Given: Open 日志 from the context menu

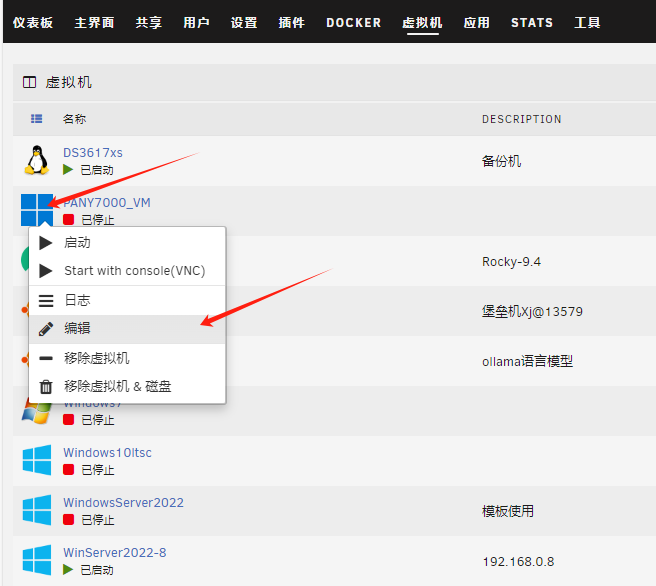Looking at the screenshot, I should click(x=77, y=300).
